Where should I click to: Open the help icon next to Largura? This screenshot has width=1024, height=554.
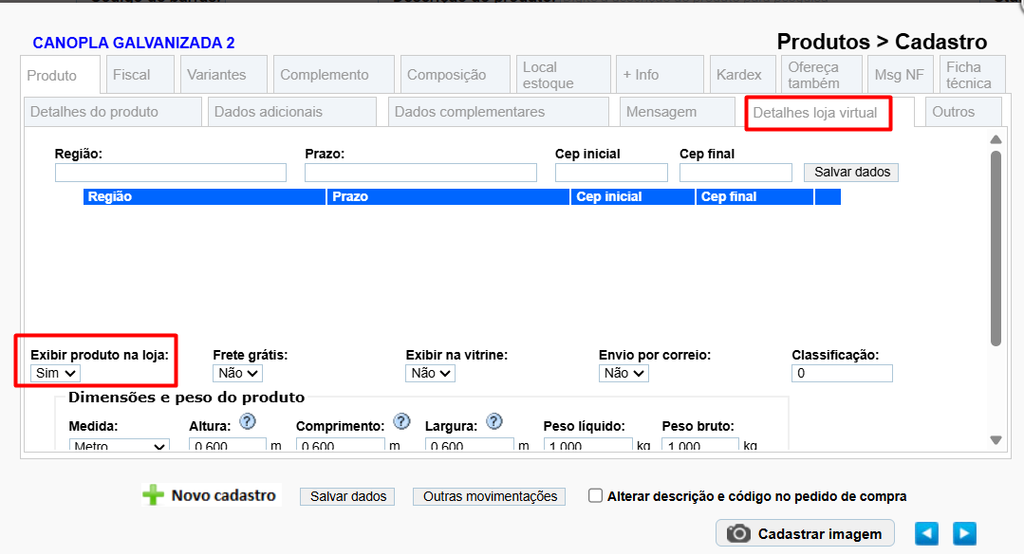pos(494,421)
